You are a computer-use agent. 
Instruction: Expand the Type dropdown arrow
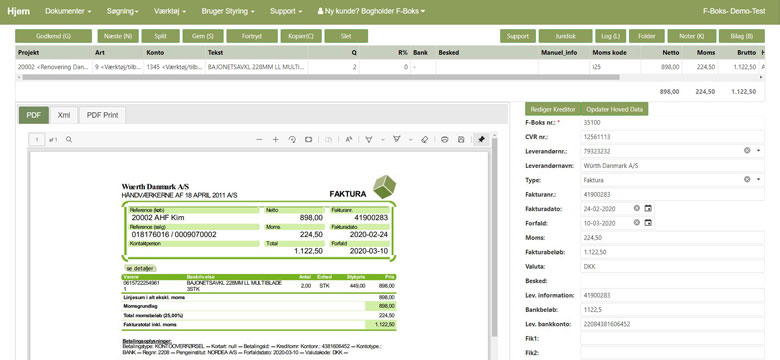pos(759,180)
